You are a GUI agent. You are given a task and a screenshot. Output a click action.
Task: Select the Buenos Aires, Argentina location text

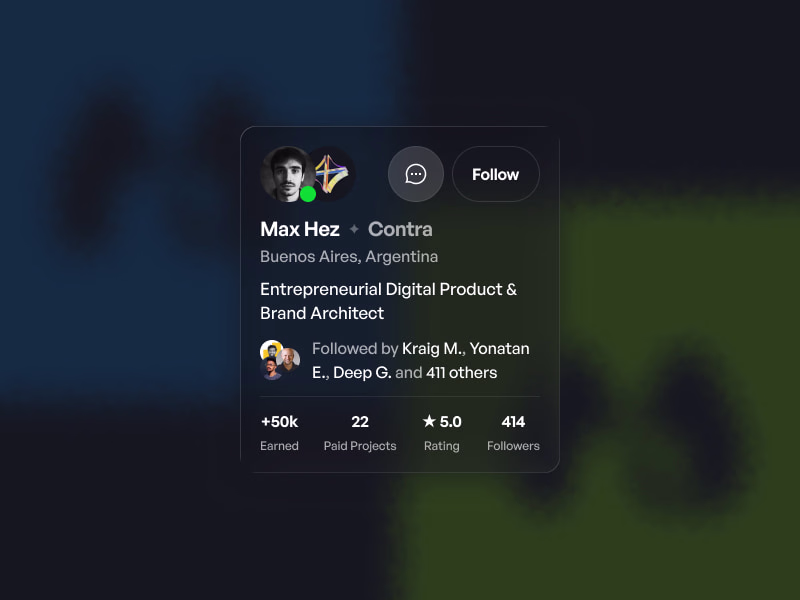pos(349,256)
